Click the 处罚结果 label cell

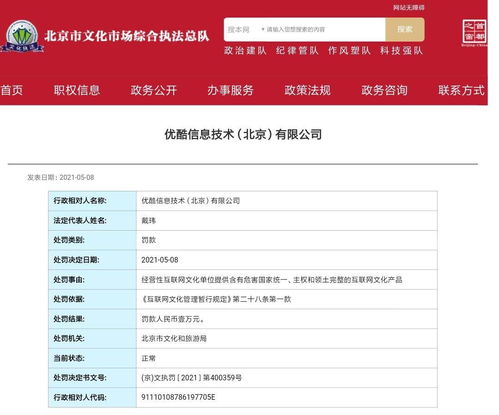[92, 319]
